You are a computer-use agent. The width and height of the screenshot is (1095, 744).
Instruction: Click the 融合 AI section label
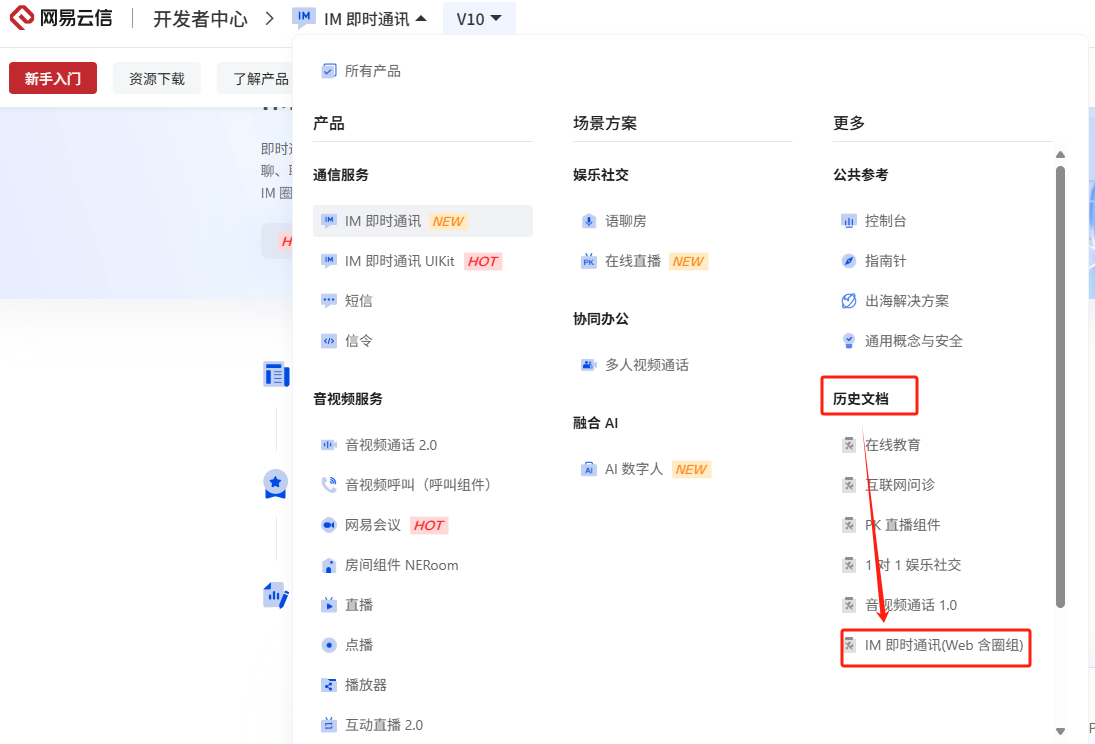(x=595, y=423)
